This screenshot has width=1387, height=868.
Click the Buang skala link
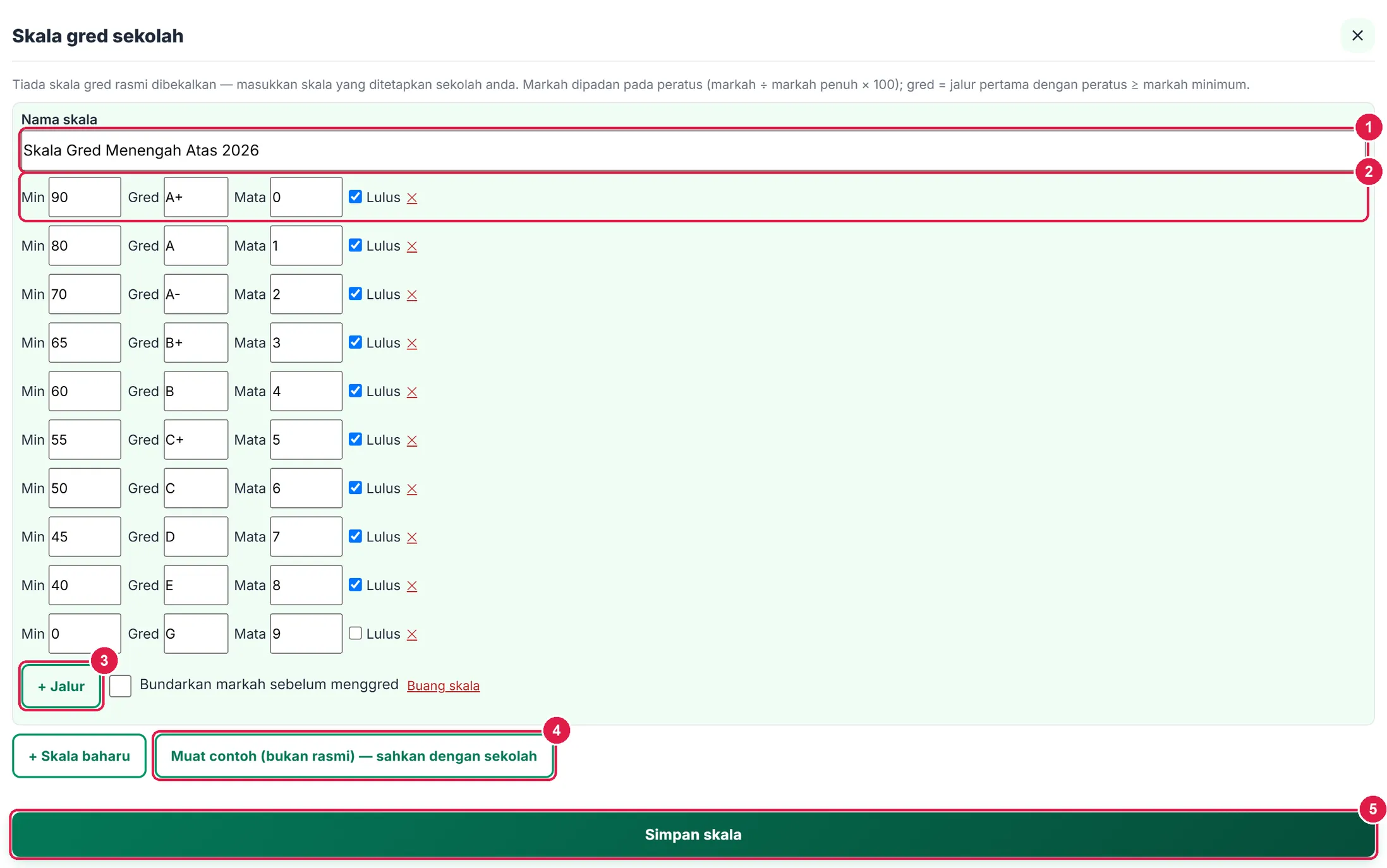point(444,686)
